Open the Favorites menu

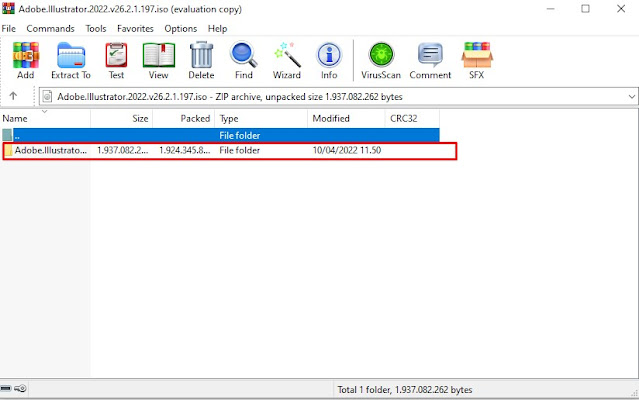(x=135, y=29)
